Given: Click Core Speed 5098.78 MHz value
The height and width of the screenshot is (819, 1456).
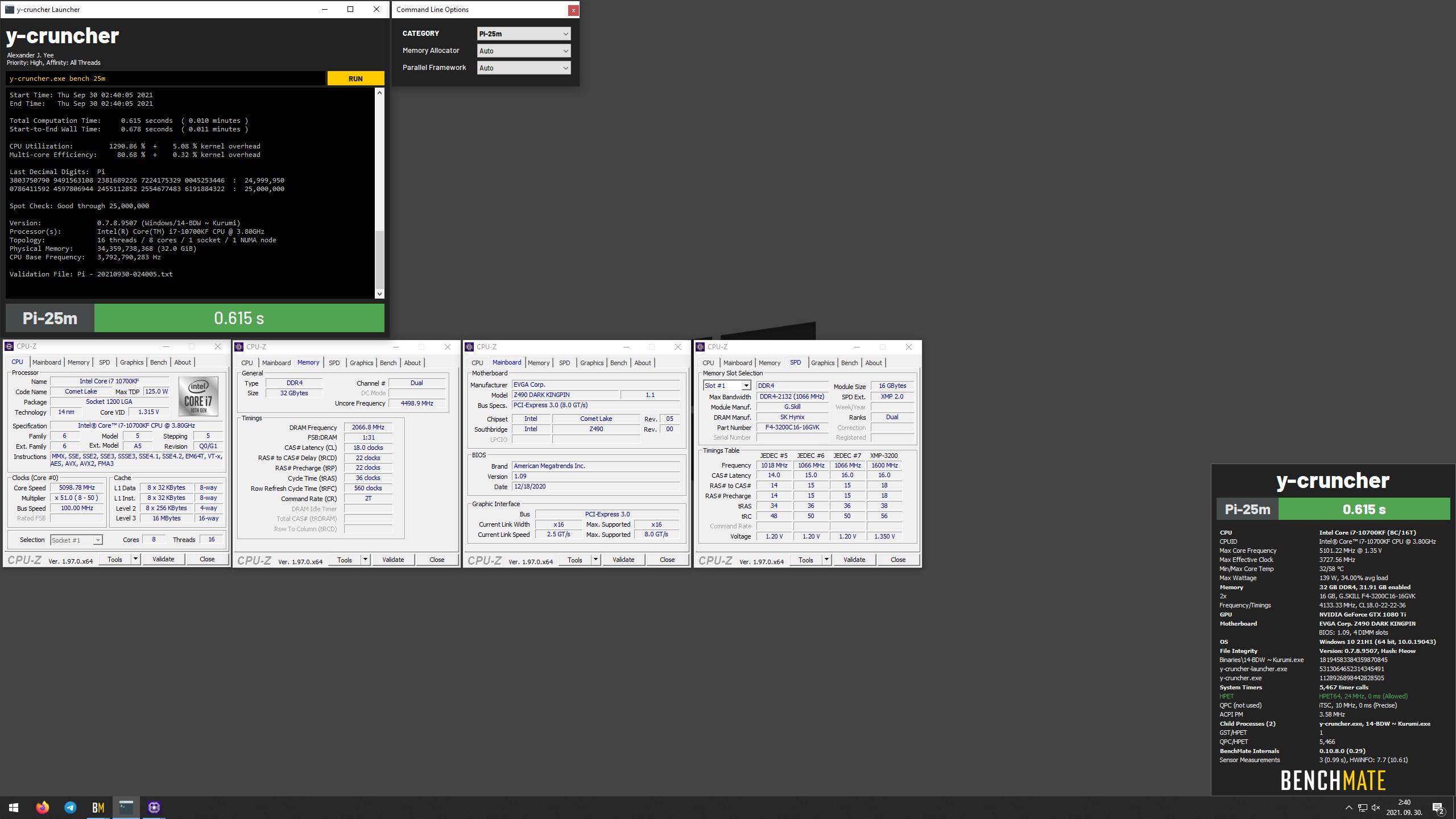Looking at the screenshot, I should click(77, 487).
